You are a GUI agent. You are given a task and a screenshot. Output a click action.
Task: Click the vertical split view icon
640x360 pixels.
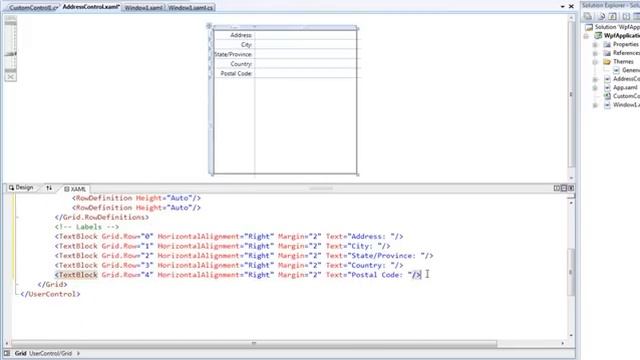[x=557, y=188]
